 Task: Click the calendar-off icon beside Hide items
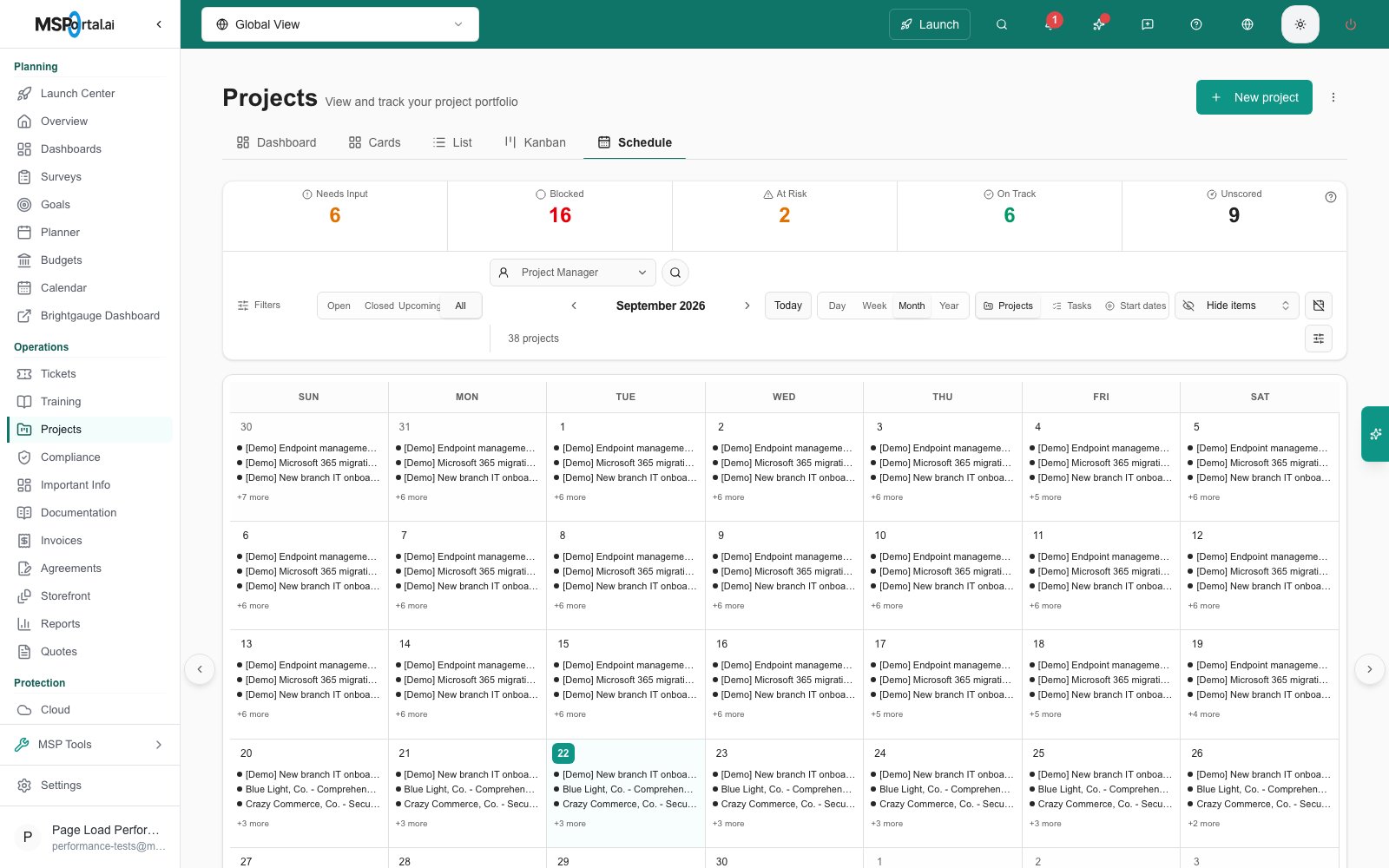1319,306
